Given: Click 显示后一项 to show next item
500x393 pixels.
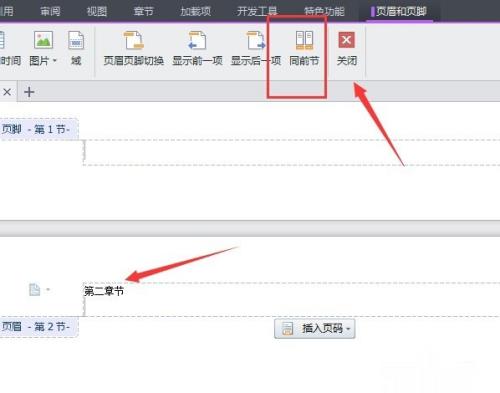Looking at the screenshot, I should click(x=256, y=48).
